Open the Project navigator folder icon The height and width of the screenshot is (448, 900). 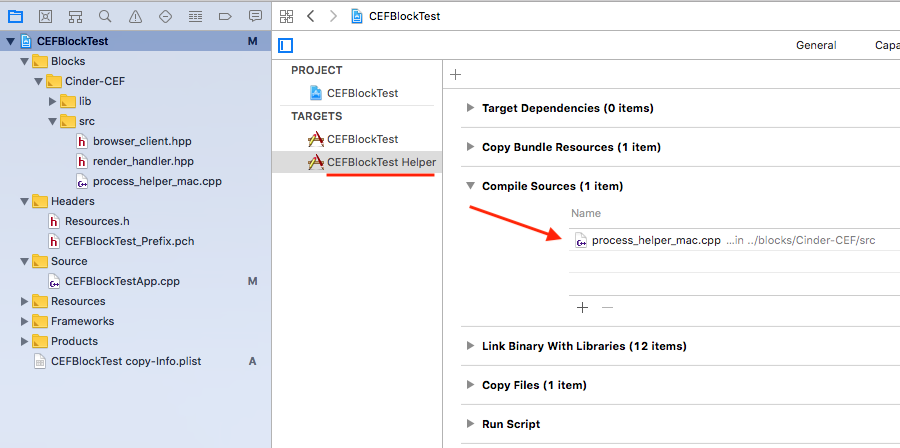[15, 16]
